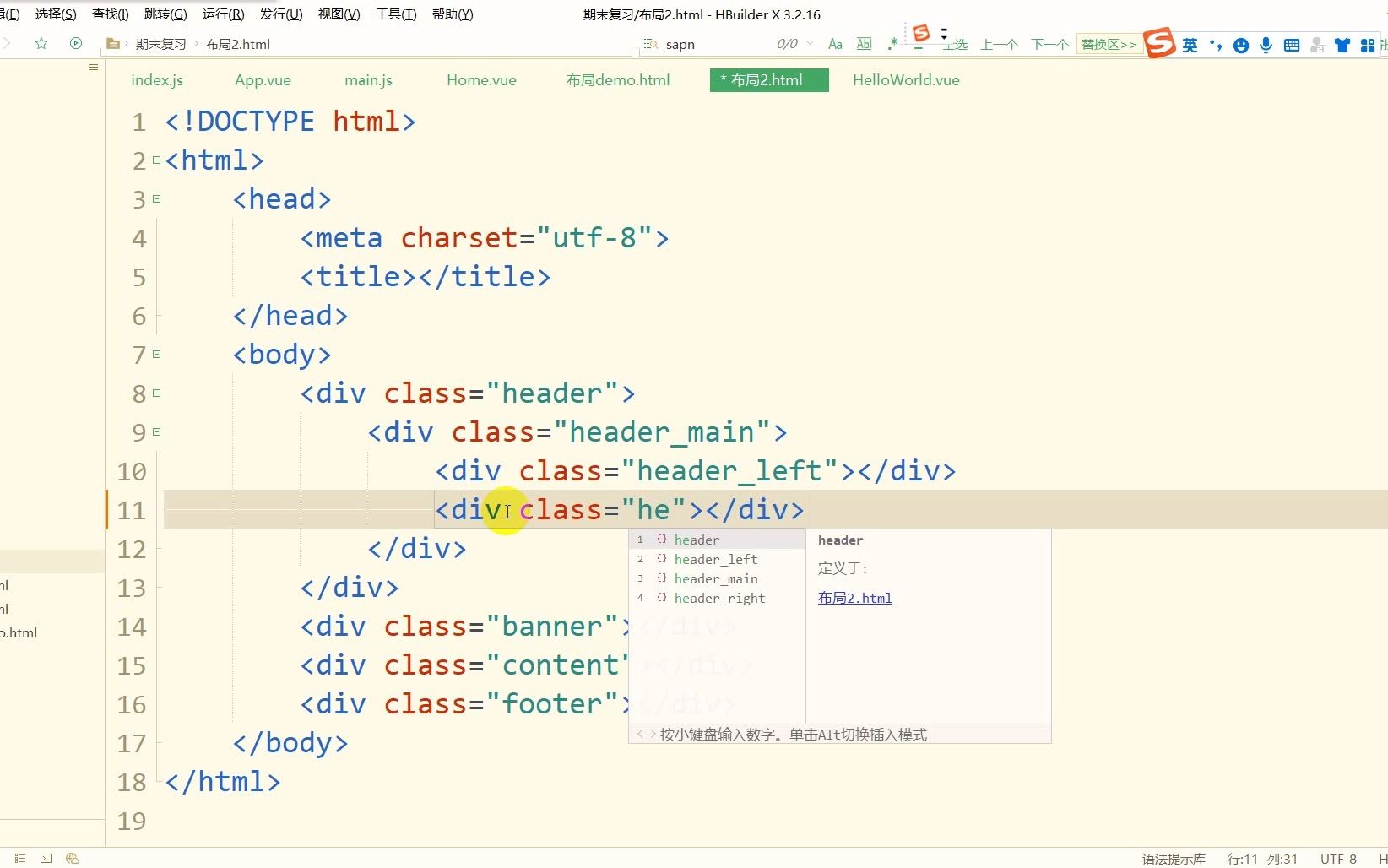Collapse body tag fold on line 7
The width and height of the screenshot is (1388, 868).
[x=156, y=354]
